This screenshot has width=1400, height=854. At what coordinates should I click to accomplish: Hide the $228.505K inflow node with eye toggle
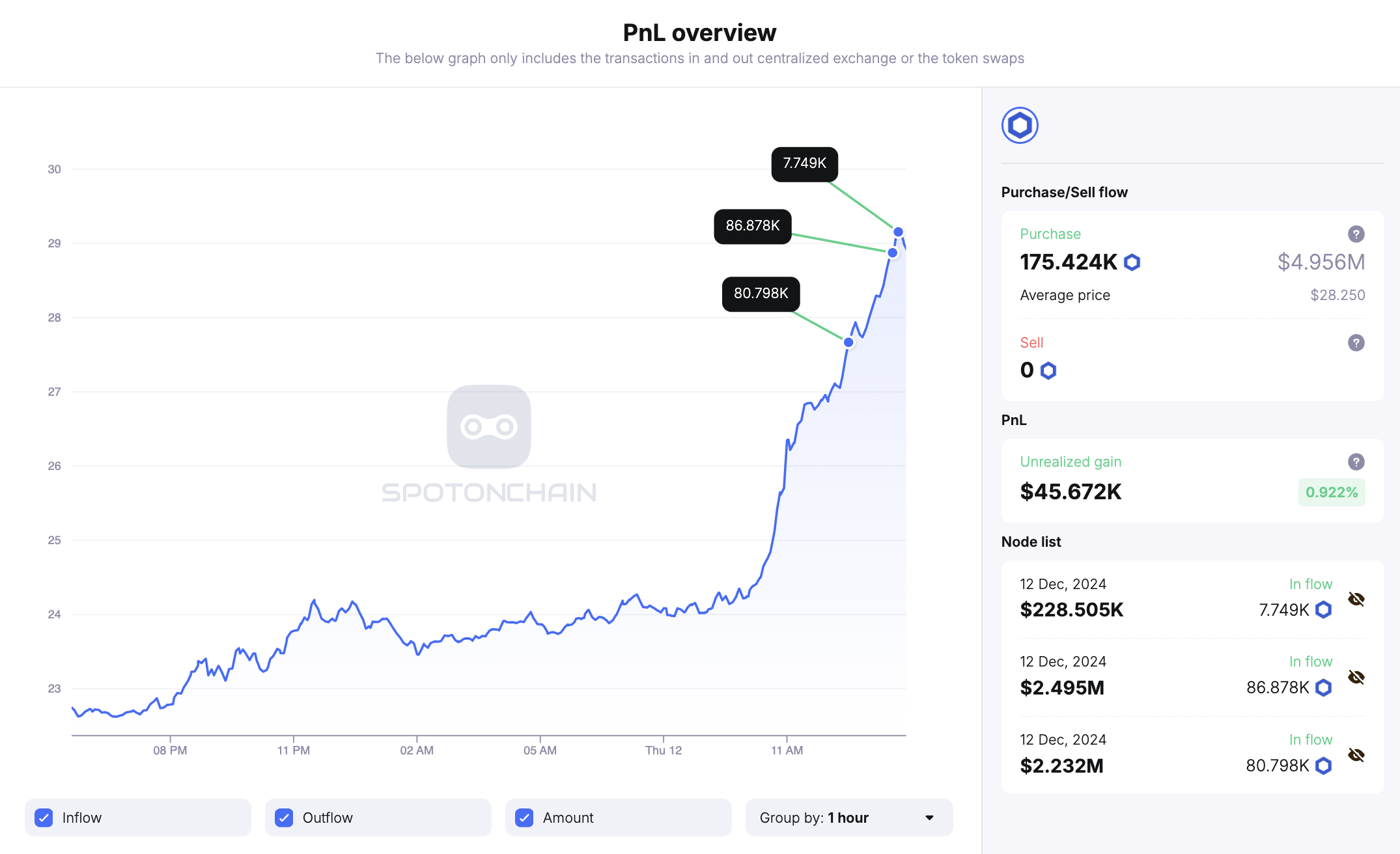1357,599
